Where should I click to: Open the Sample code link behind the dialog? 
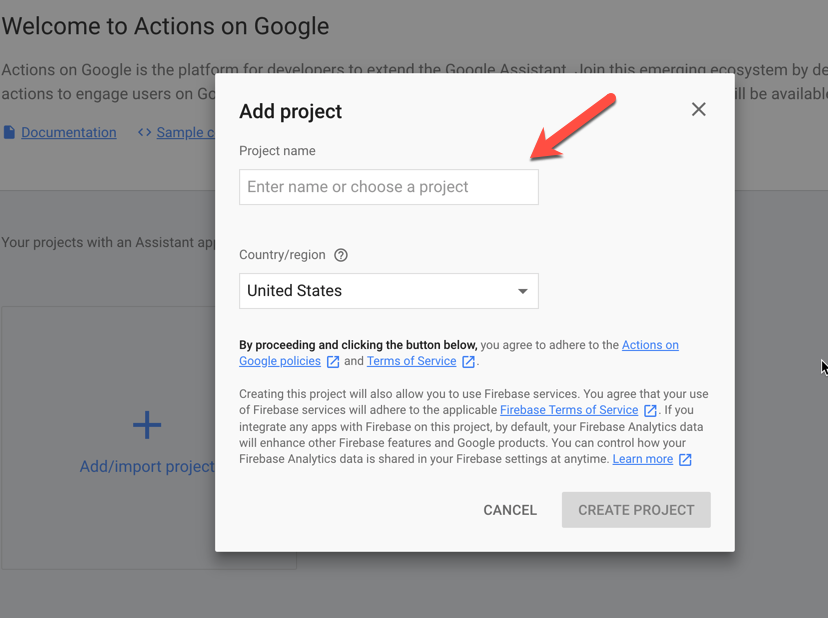click(185, 132)
